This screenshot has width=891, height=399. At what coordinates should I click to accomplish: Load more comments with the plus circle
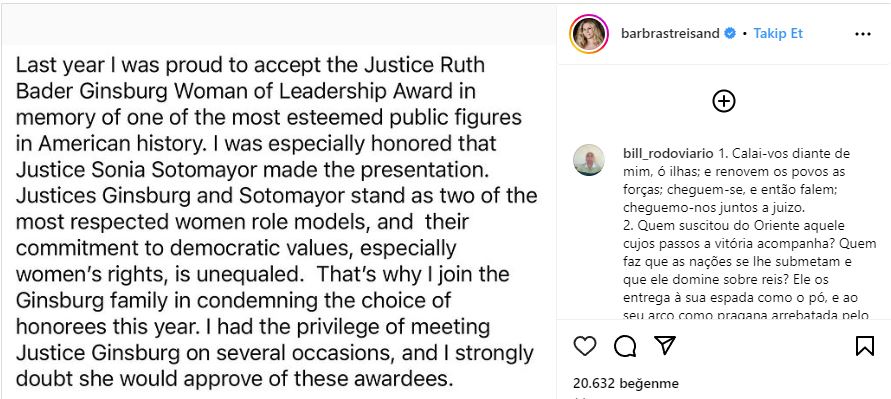(724, 101)
